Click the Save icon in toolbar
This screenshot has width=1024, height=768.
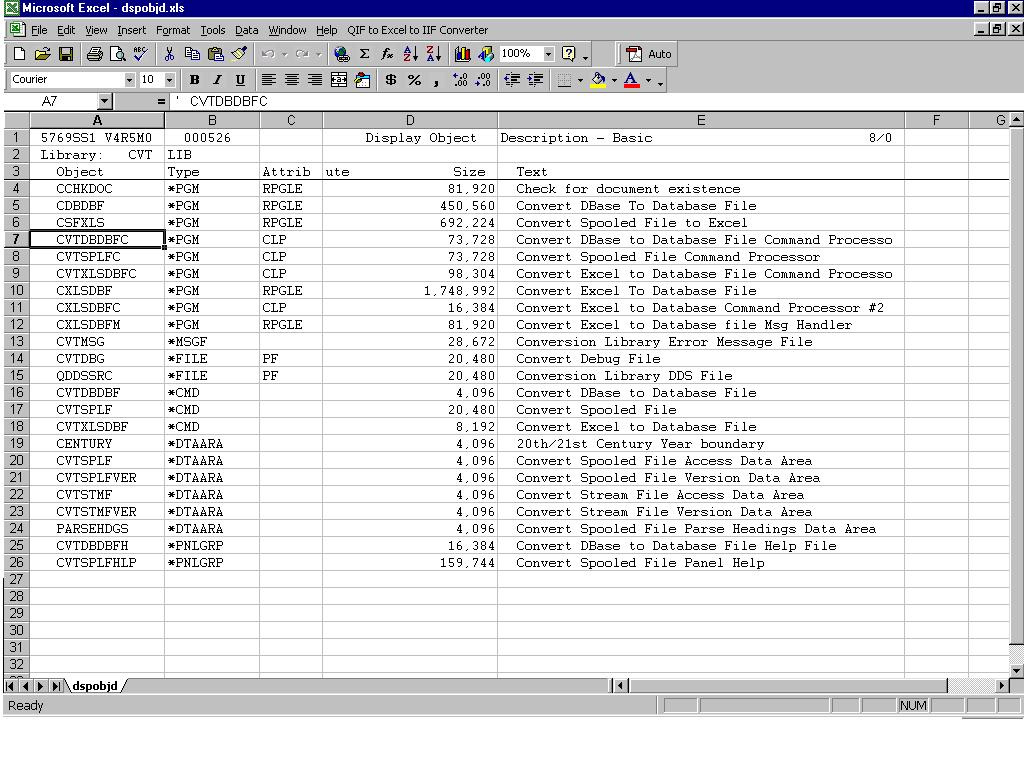pyautogui.click(x=65, y=54)
